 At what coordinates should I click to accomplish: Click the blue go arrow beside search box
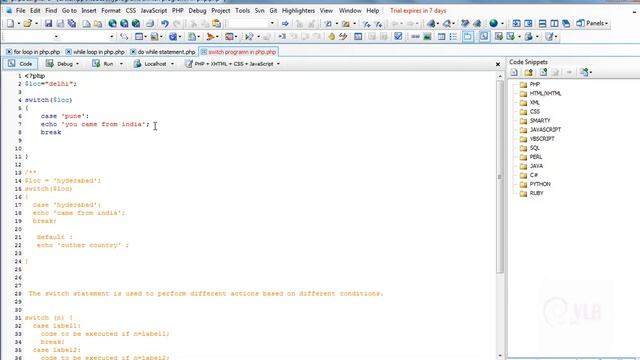tap(285, 24)
